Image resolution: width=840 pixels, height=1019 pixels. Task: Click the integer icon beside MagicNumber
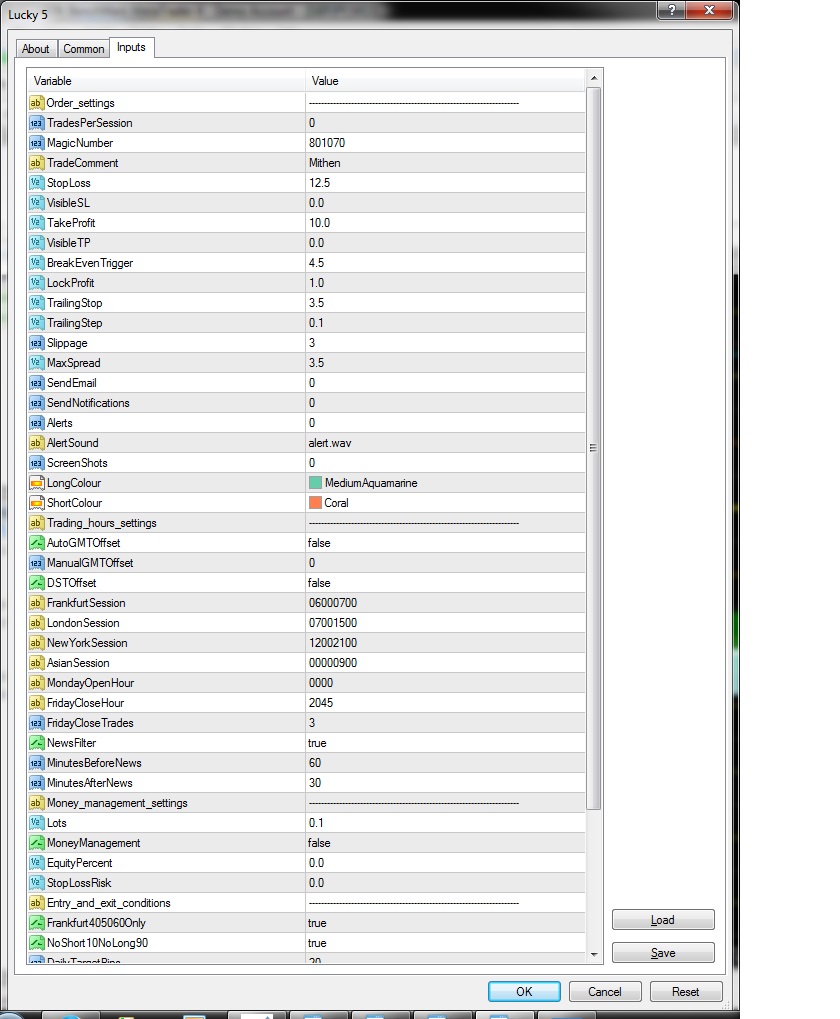point(36,143)
